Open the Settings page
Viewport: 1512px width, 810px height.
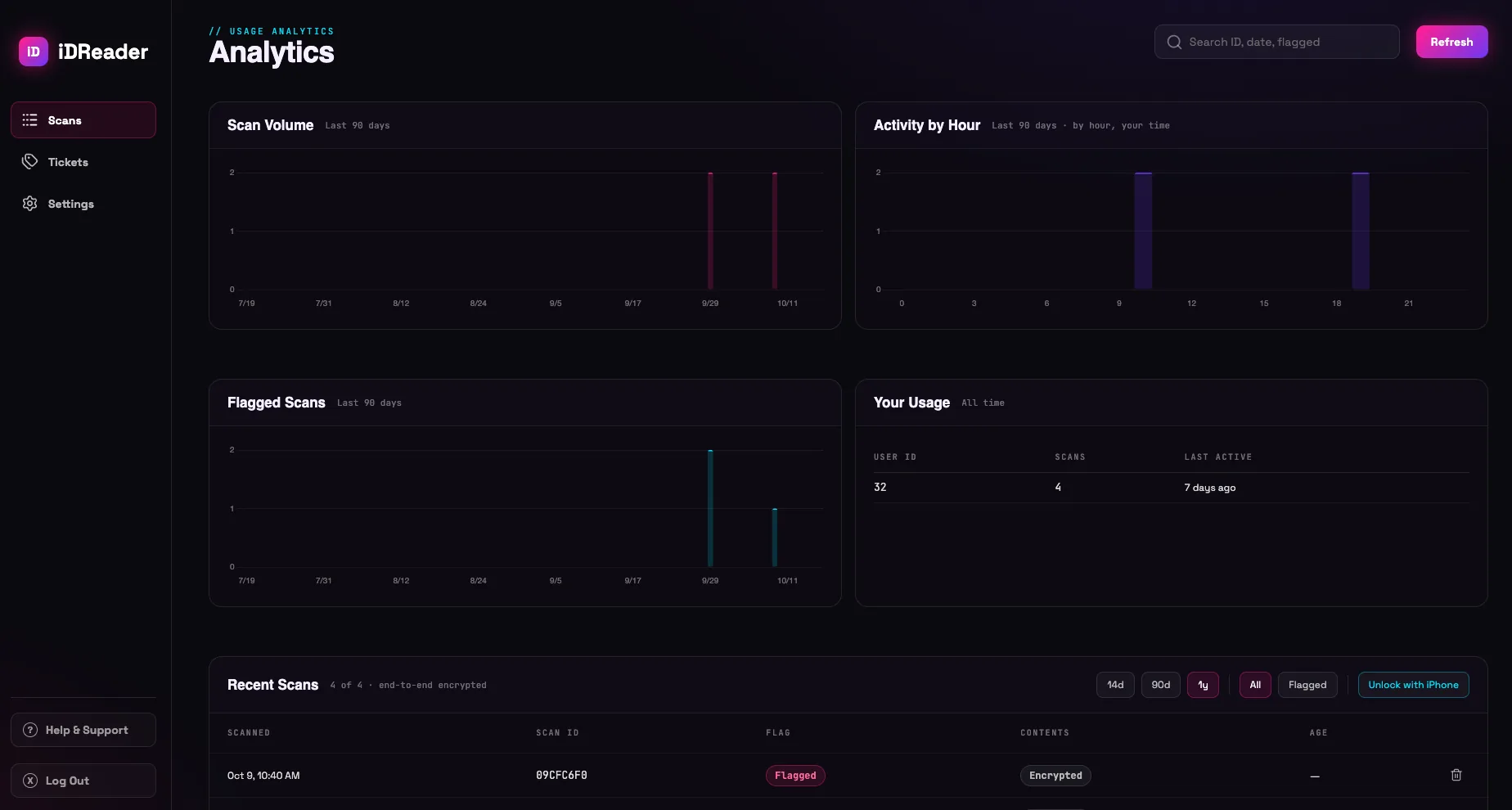pyautogui.click(x=83, y=204)
